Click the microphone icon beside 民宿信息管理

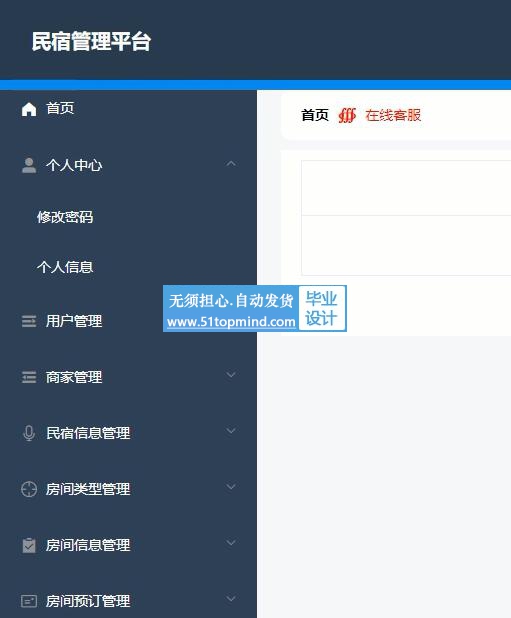tap(29, 433)
